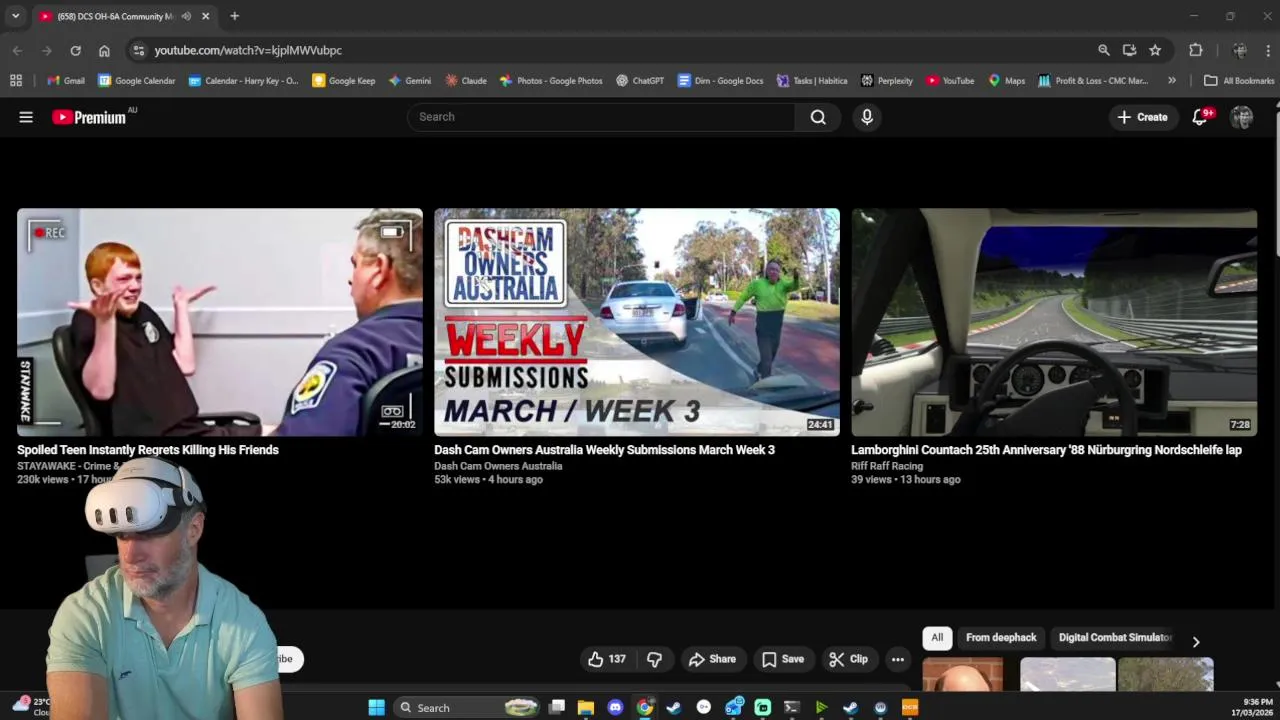Start voice search with the microphone icon

(x=867, y=117)
